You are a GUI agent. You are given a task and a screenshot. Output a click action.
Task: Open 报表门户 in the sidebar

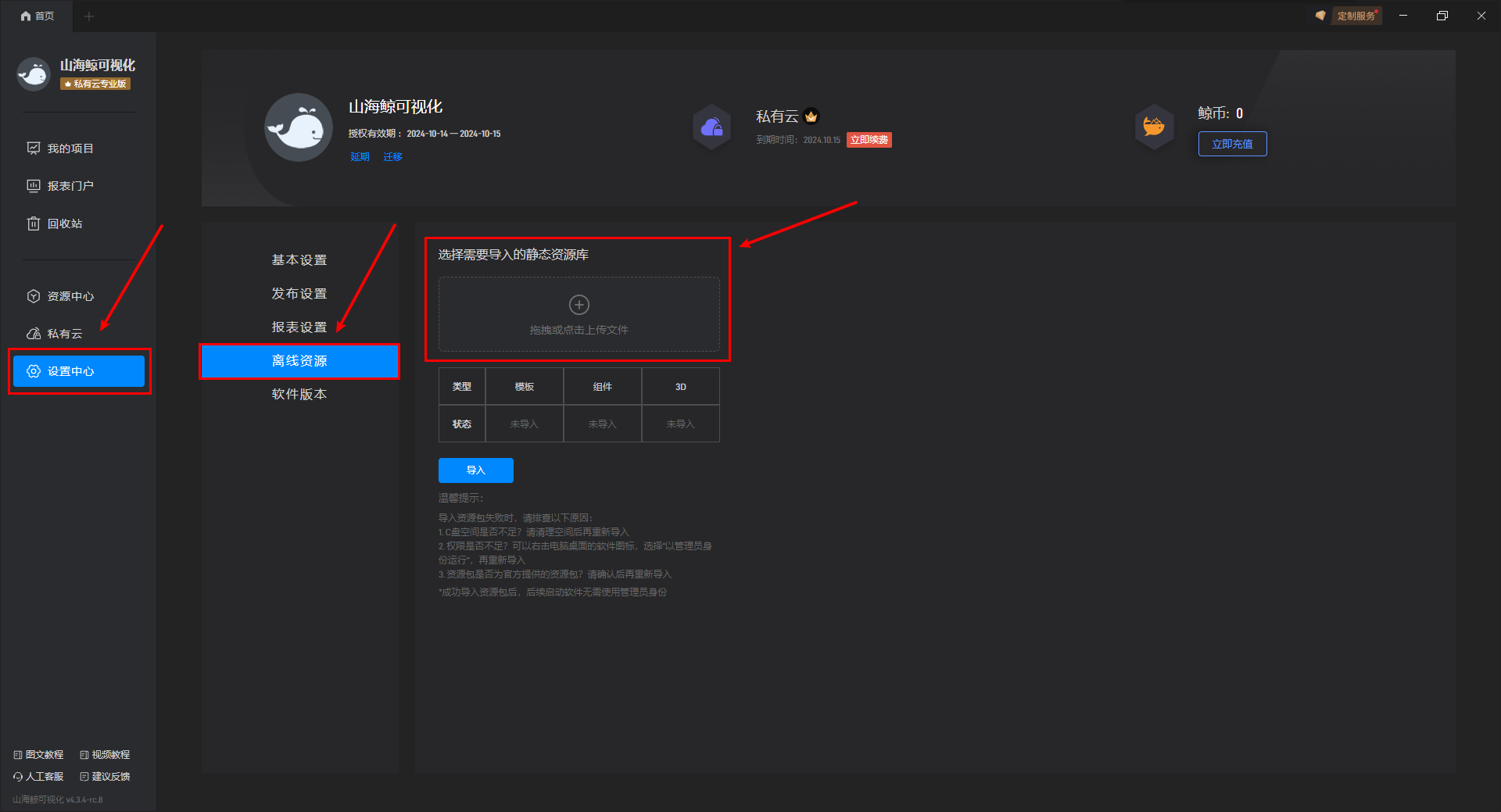61,186
